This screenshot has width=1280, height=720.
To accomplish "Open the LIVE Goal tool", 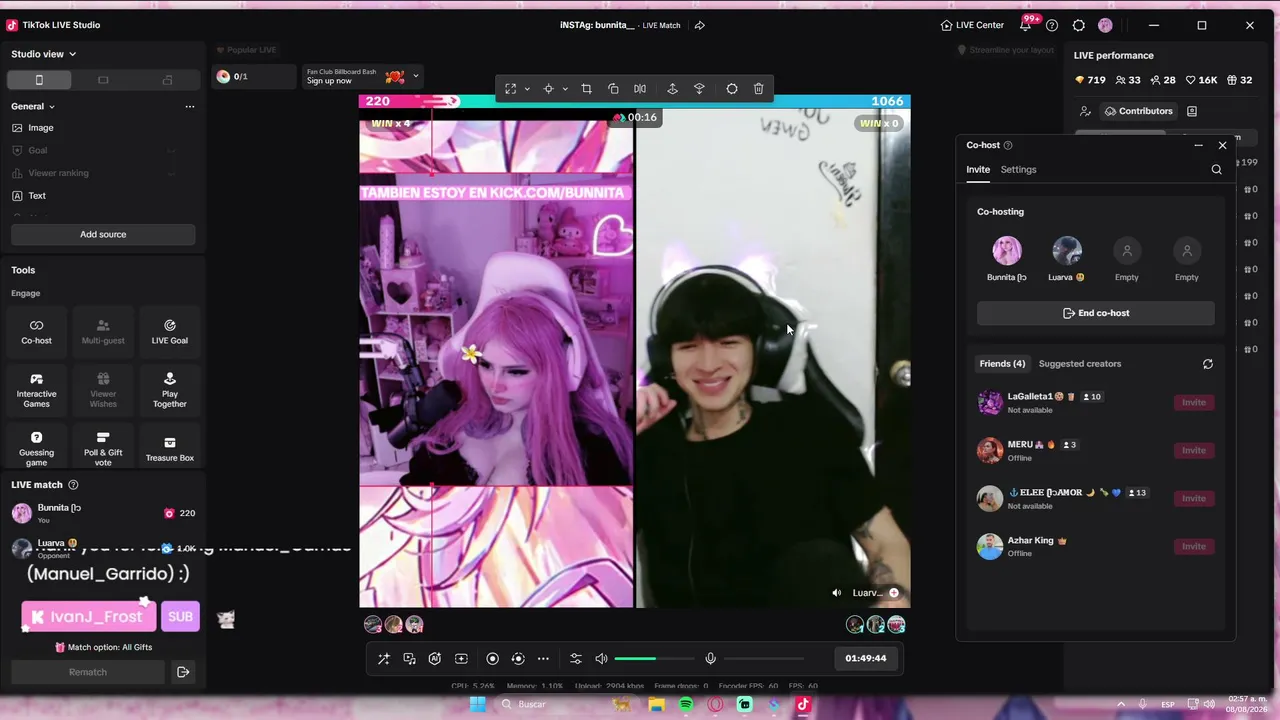I will [x=169, y=331].
